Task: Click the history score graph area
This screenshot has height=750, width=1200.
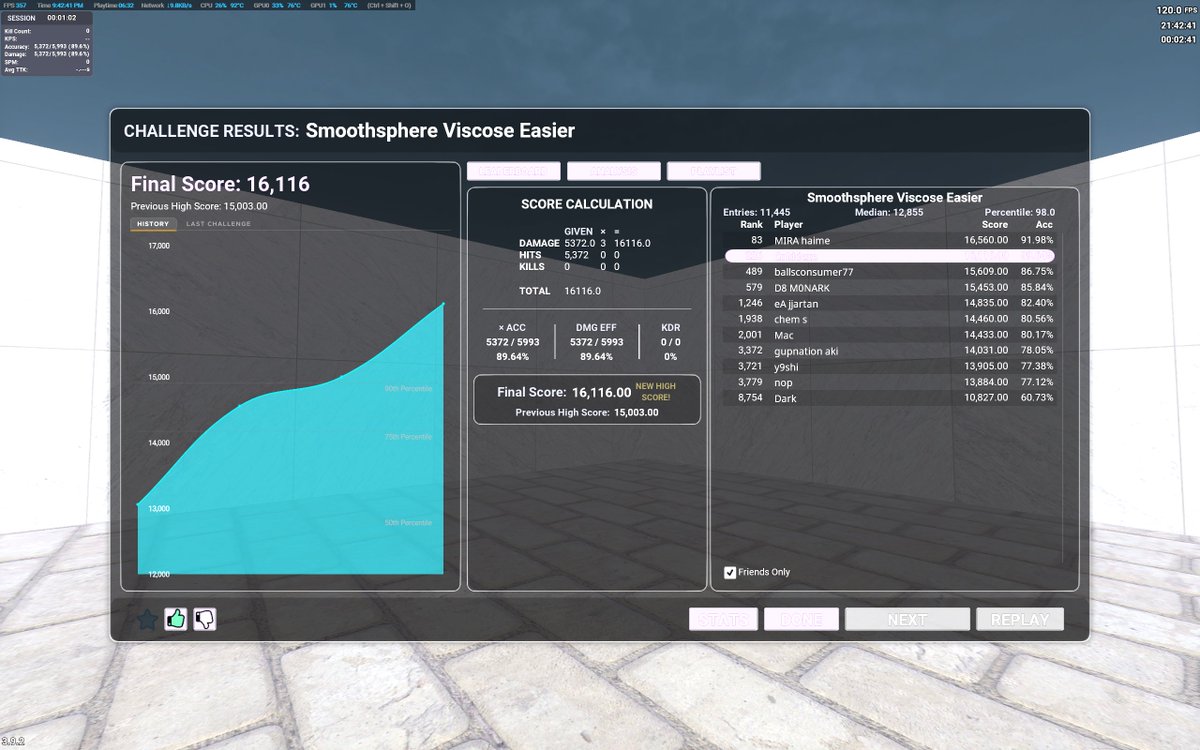Action: coord(290,440)
